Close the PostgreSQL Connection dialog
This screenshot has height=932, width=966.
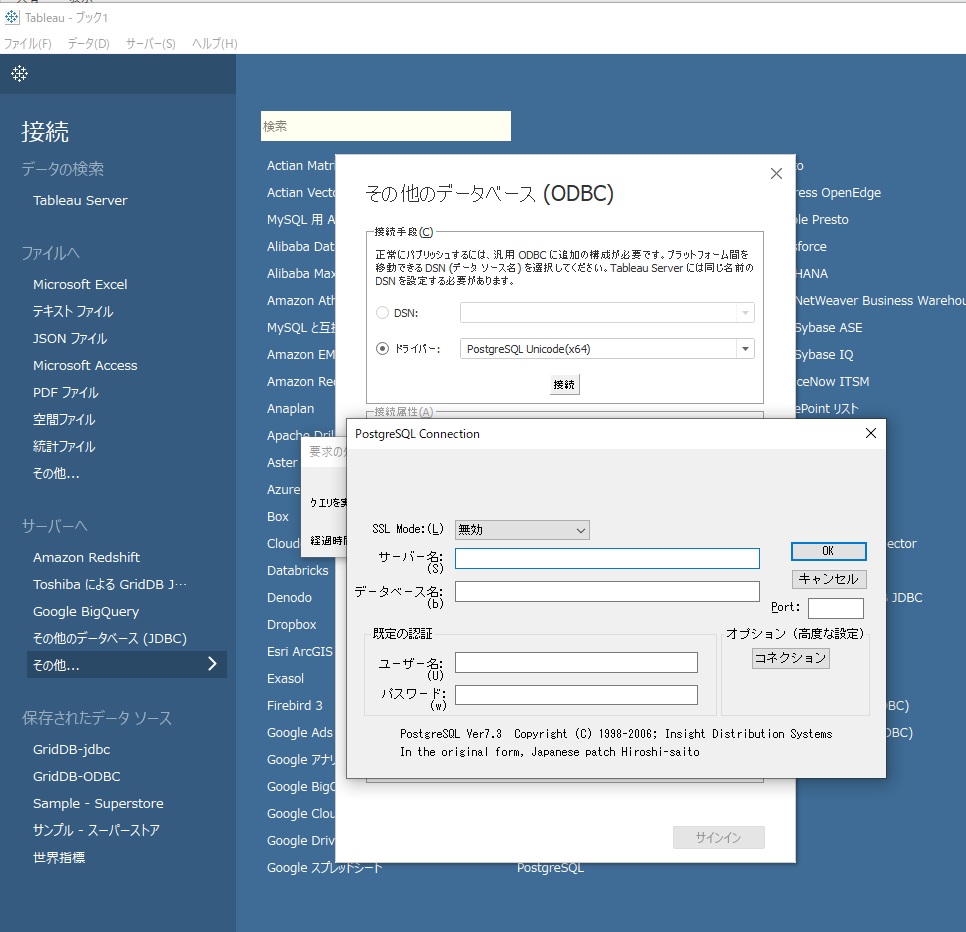tap(871, 433)
